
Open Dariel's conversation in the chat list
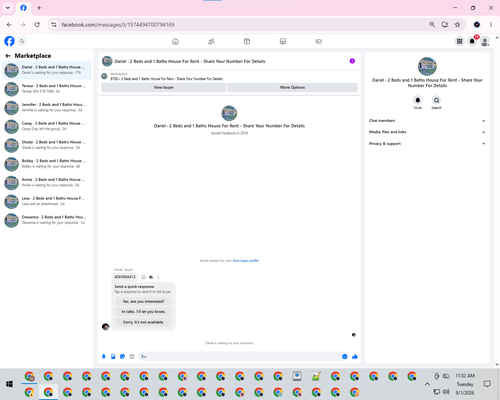[x=47, y=70]
